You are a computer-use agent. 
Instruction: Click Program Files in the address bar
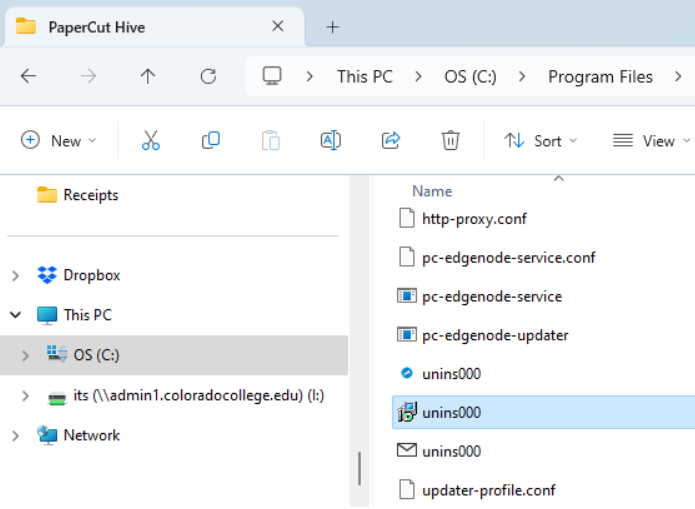pos(600,77)
